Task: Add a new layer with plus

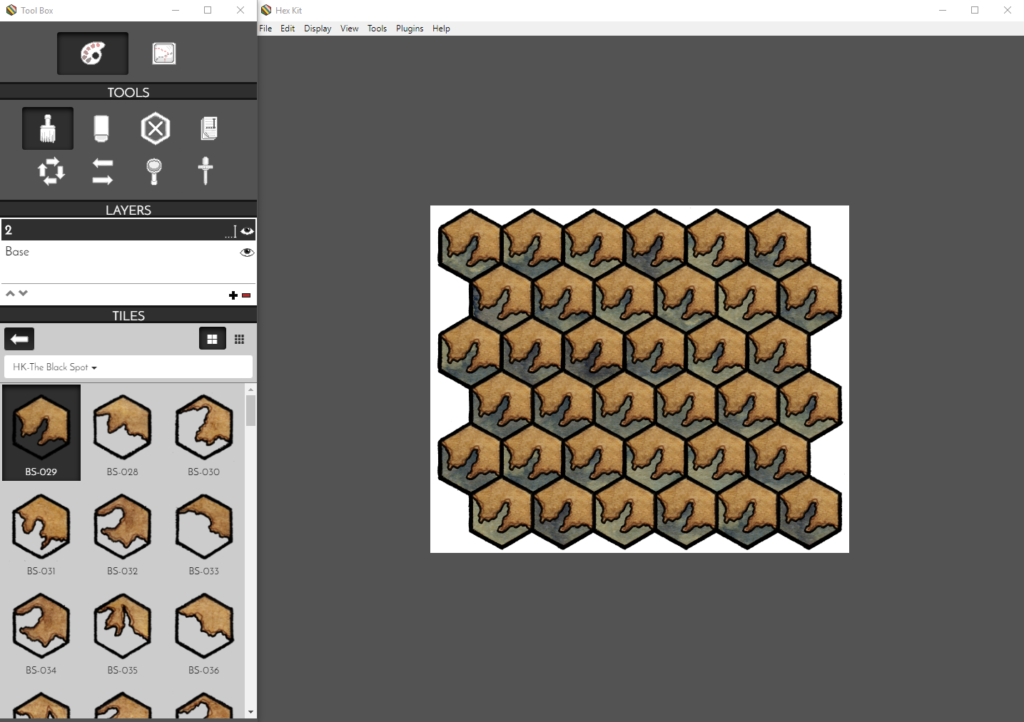Action: pyautogui.click(x=233, y=295)
